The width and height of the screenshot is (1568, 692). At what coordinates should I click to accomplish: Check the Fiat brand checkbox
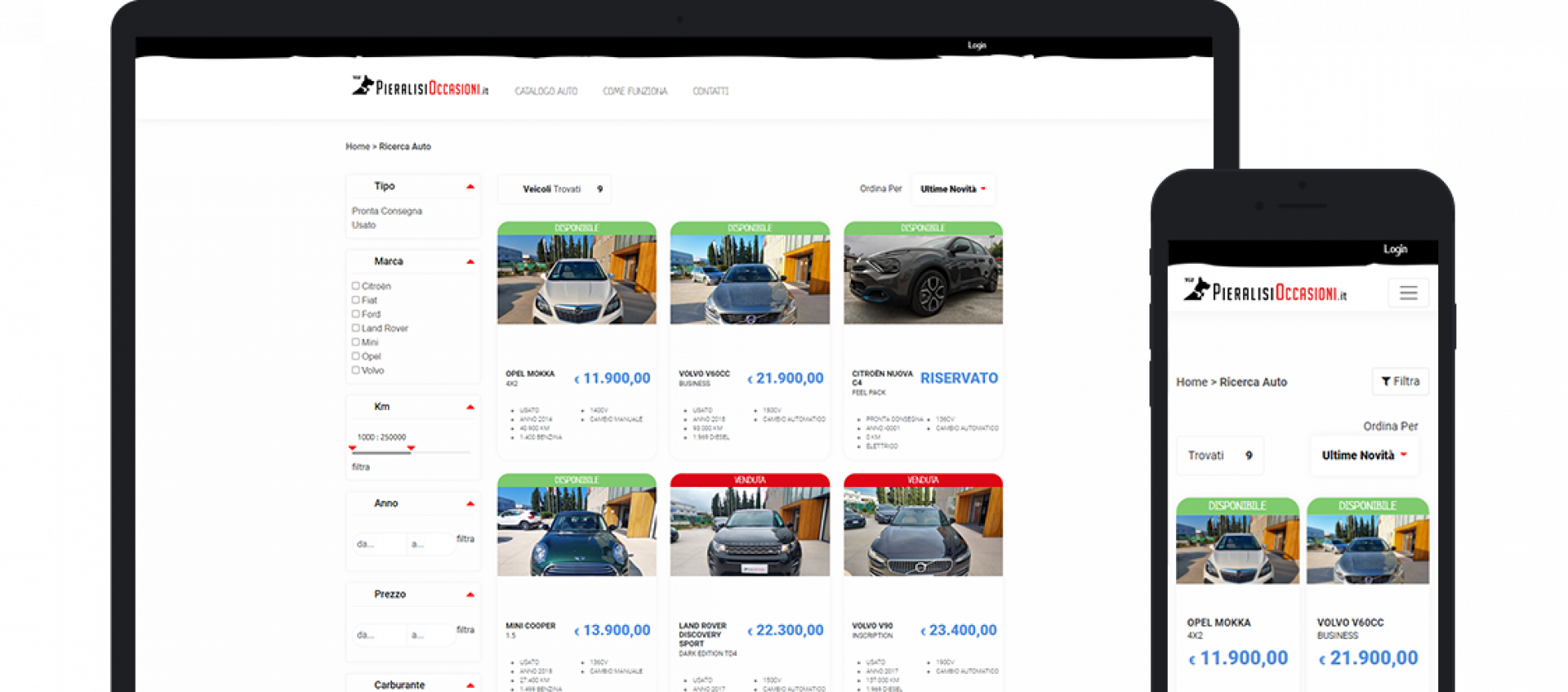[355, 300]
